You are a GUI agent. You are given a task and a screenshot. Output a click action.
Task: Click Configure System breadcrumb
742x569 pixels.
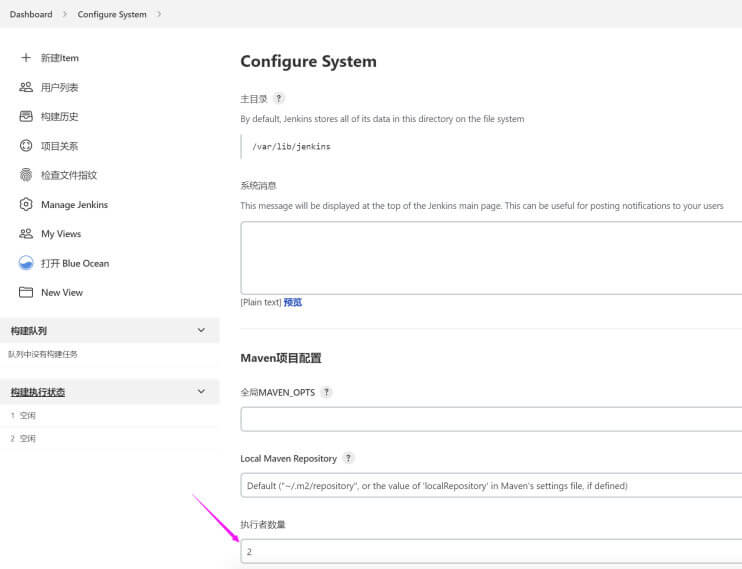click(x=112, y=14)
